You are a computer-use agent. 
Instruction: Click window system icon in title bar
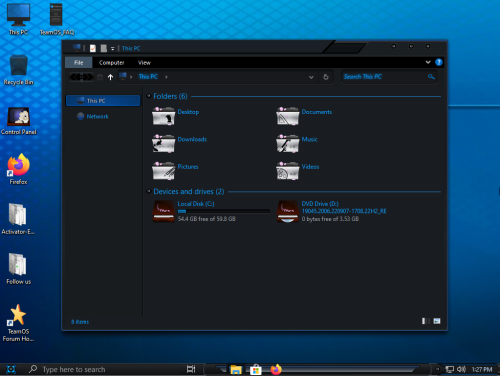[x=77, y=48]
